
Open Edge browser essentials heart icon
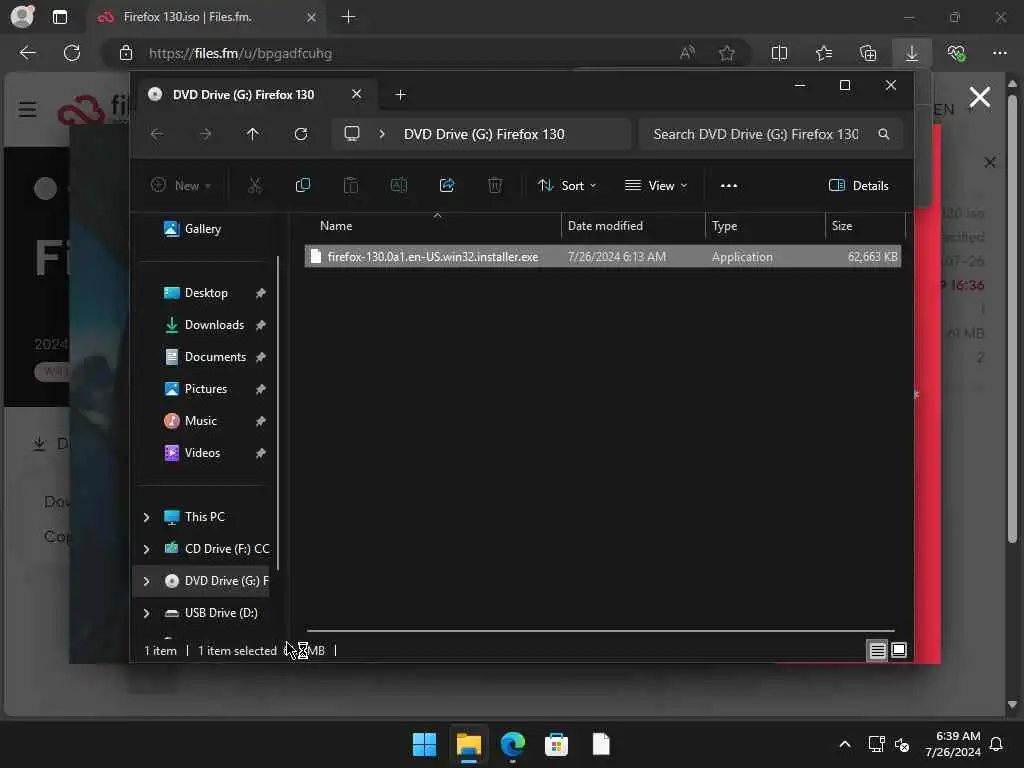point(956,53)
